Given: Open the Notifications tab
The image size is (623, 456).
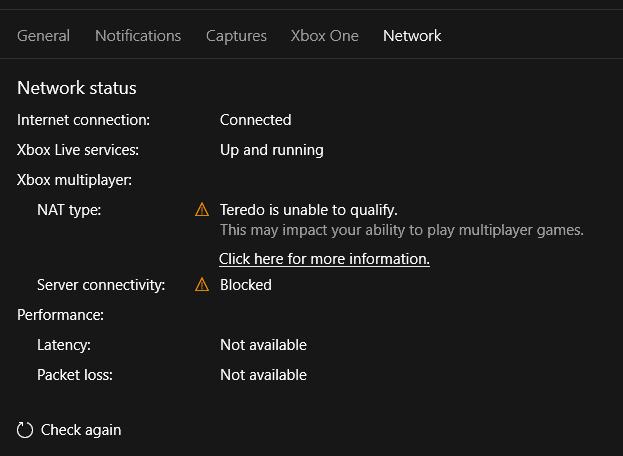Looking at the screenshot, I should coord(138,36).
